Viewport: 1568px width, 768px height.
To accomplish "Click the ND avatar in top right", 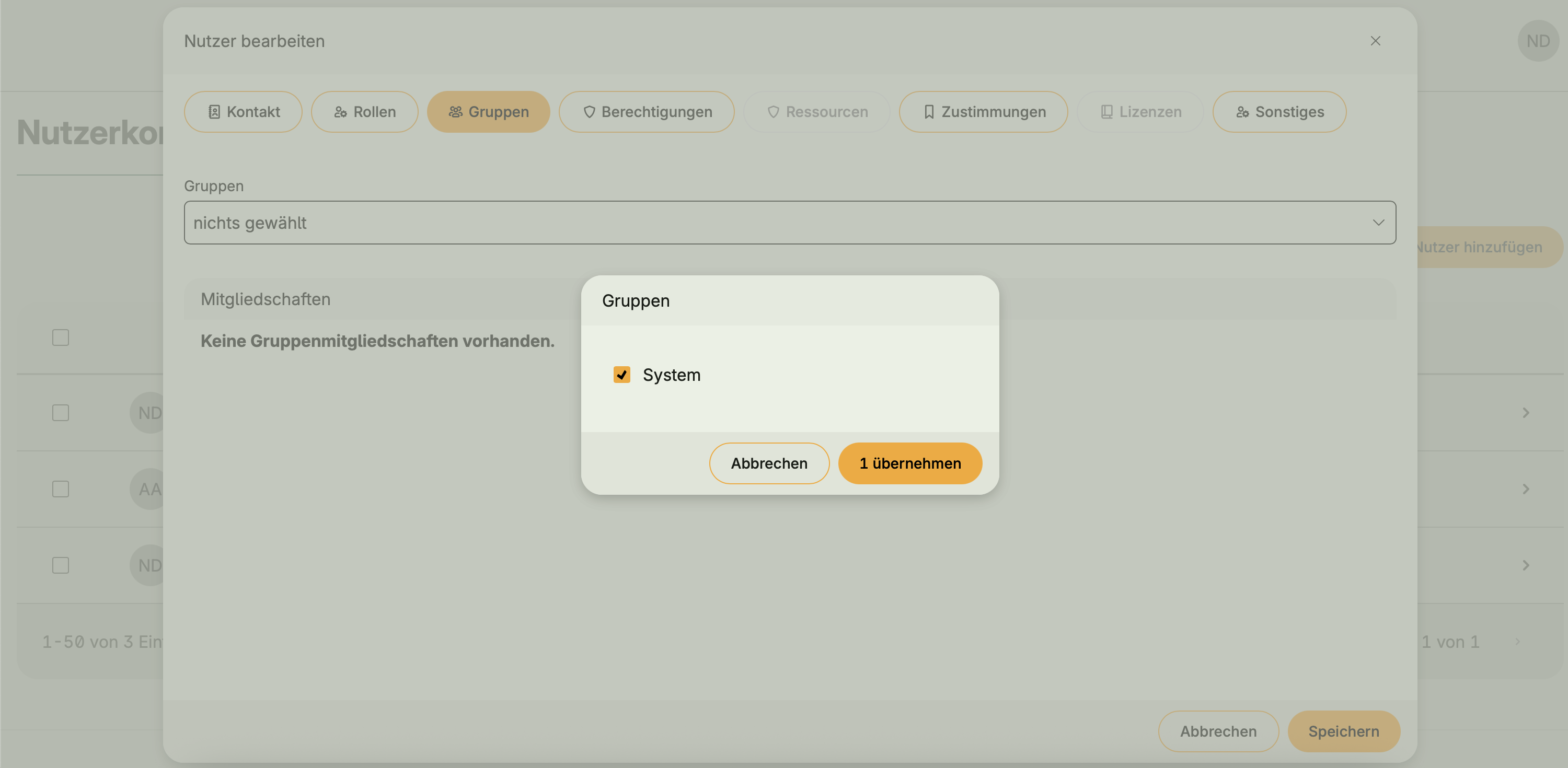I will (x=1538, y=41).
